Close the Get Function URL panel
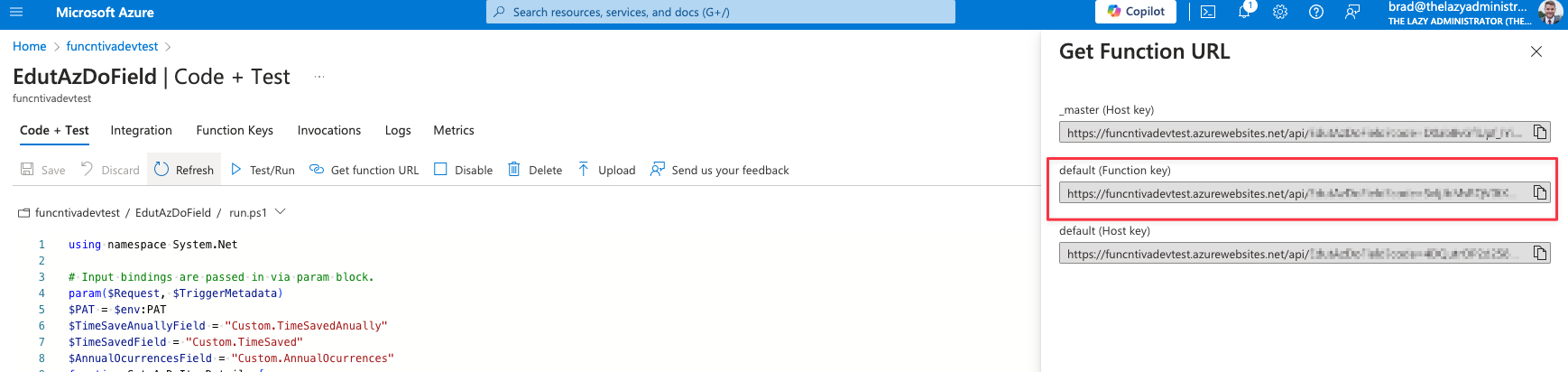Screen dimensions: 1568x372 click(x=1536, y=51)
